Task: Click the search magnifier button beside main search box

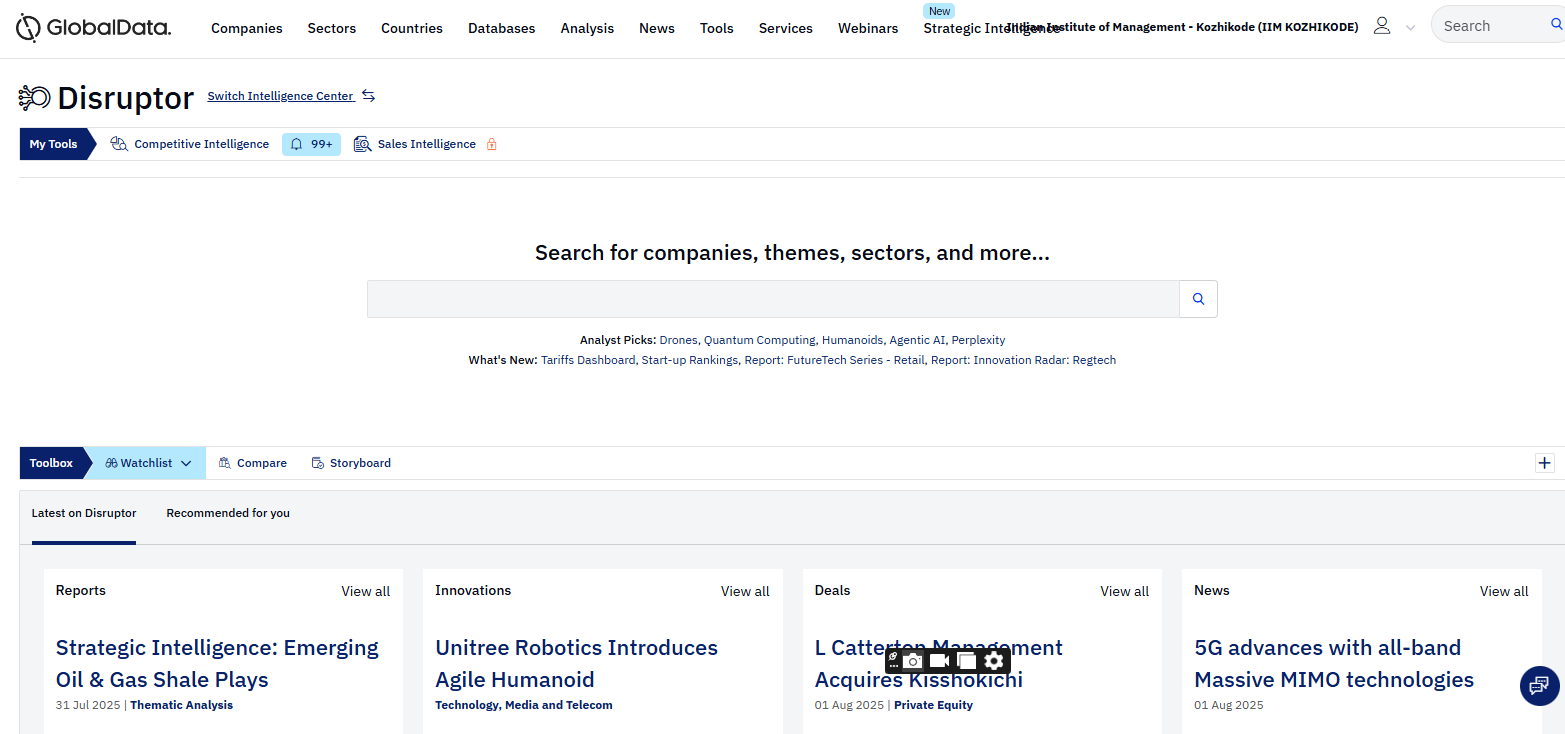Action: 1198,299
